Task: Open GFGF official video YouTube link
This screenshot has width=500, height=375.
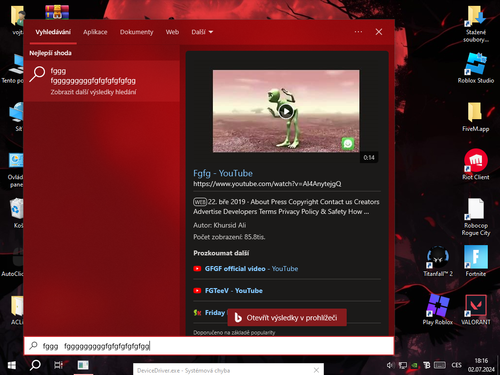Action: coord(251,269)
